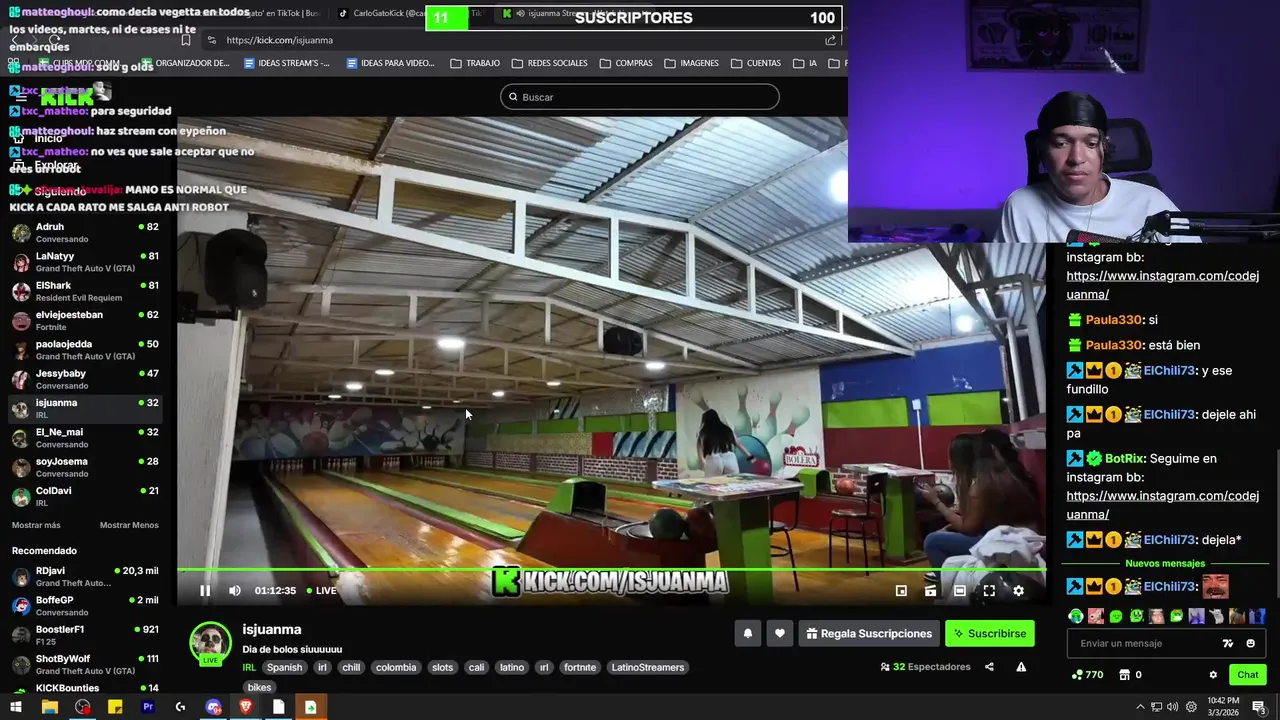
Task: Open the CUENTAS bookmarks folder
Action: pos(756,63)
